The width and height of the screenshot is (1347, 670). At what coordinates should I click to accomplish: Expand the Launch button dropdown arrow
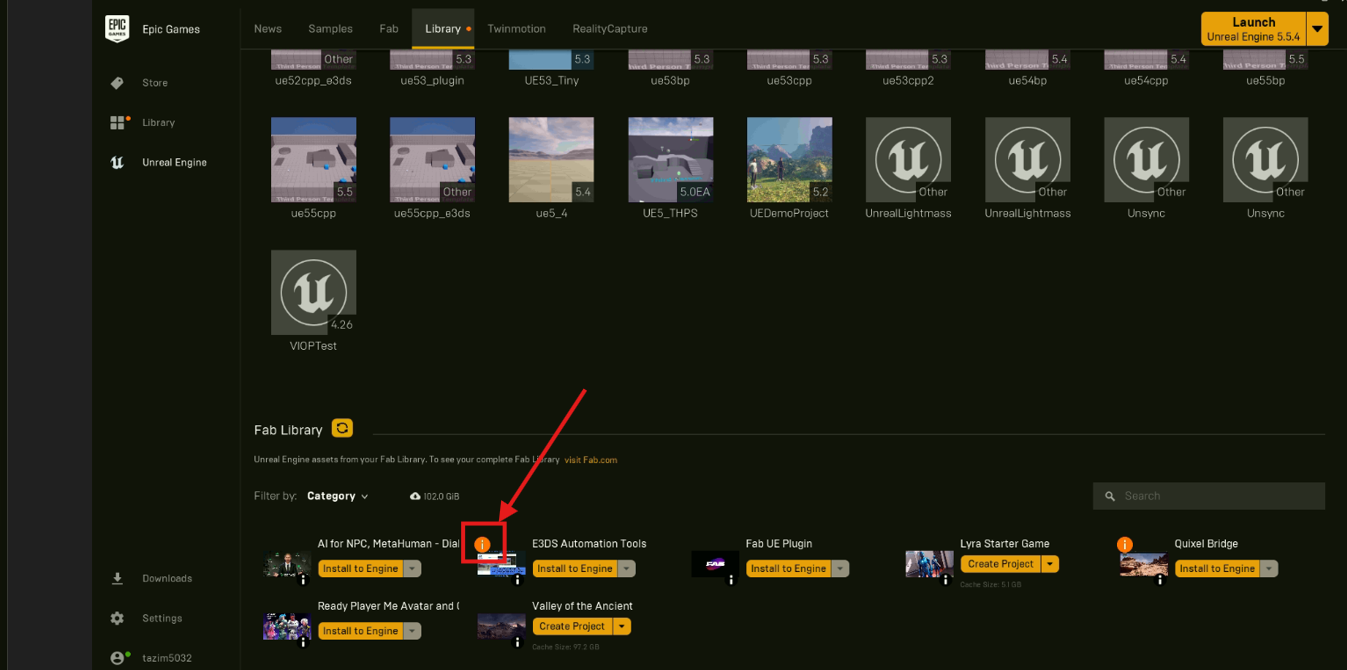(1317, 29)
